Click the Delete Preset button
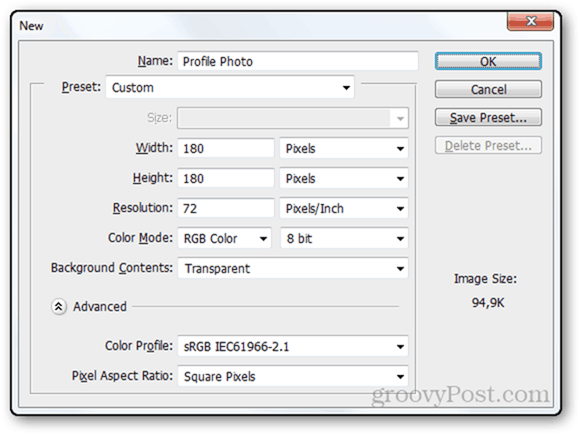This screenshot has width=580, height=434. click(x=488, y=146)
